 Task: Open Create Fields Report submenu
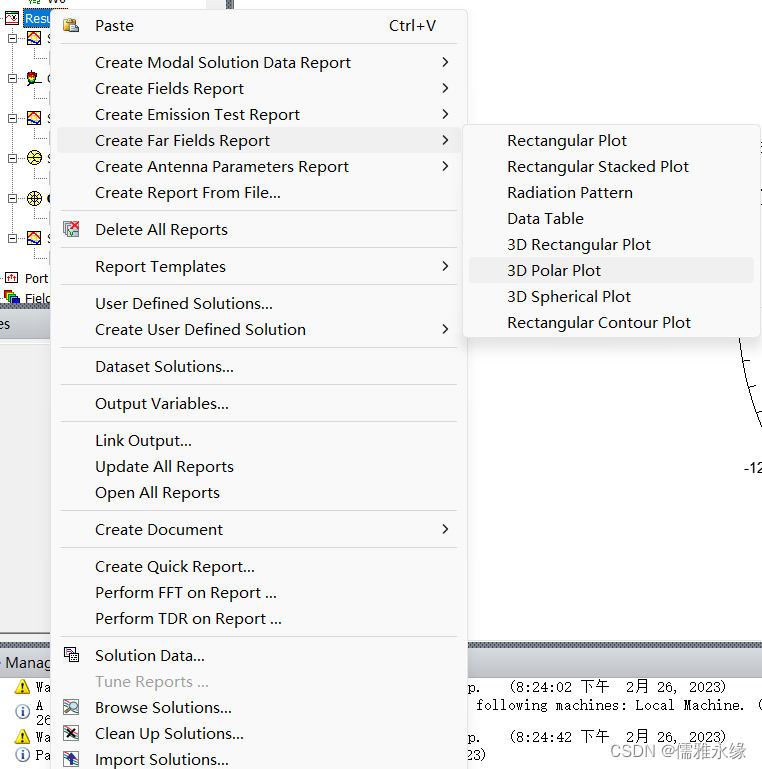(x=259, y=88)
